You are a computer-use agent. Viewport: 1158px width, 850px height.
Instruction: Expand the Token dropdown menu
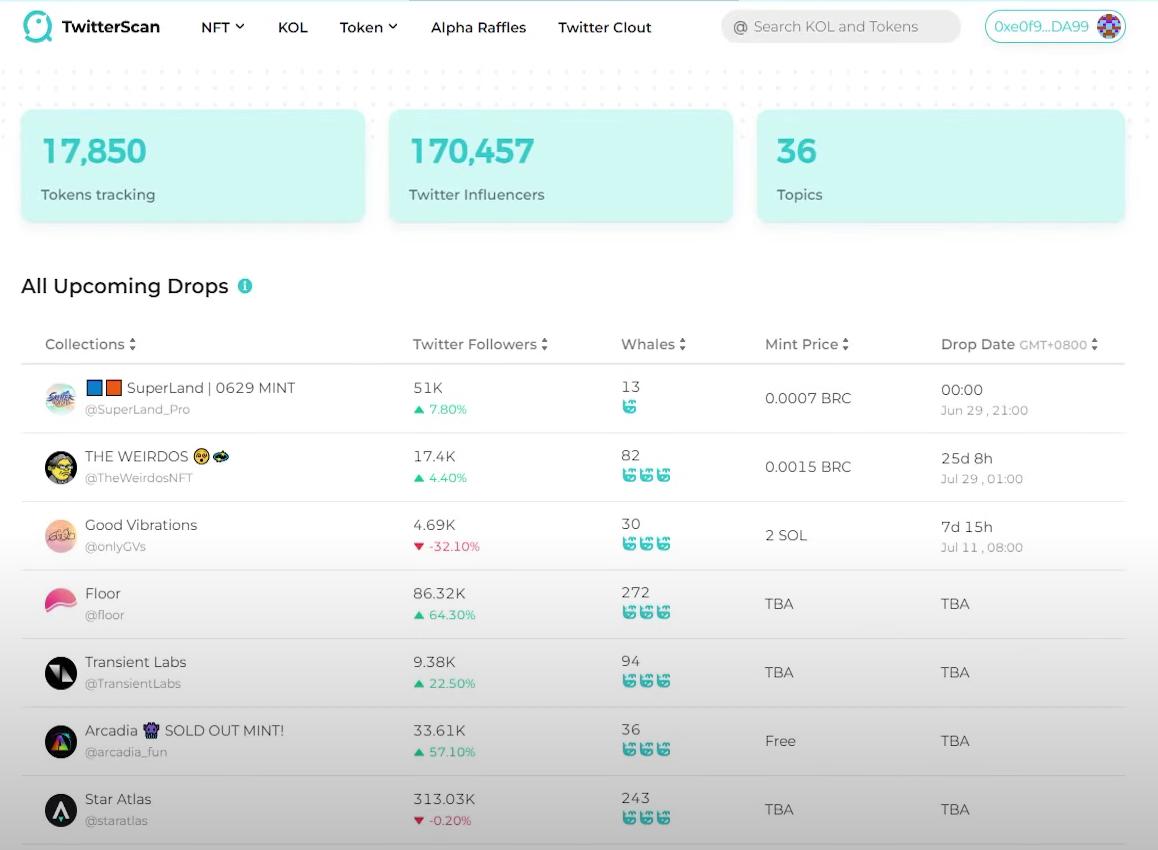coord(368,27)
